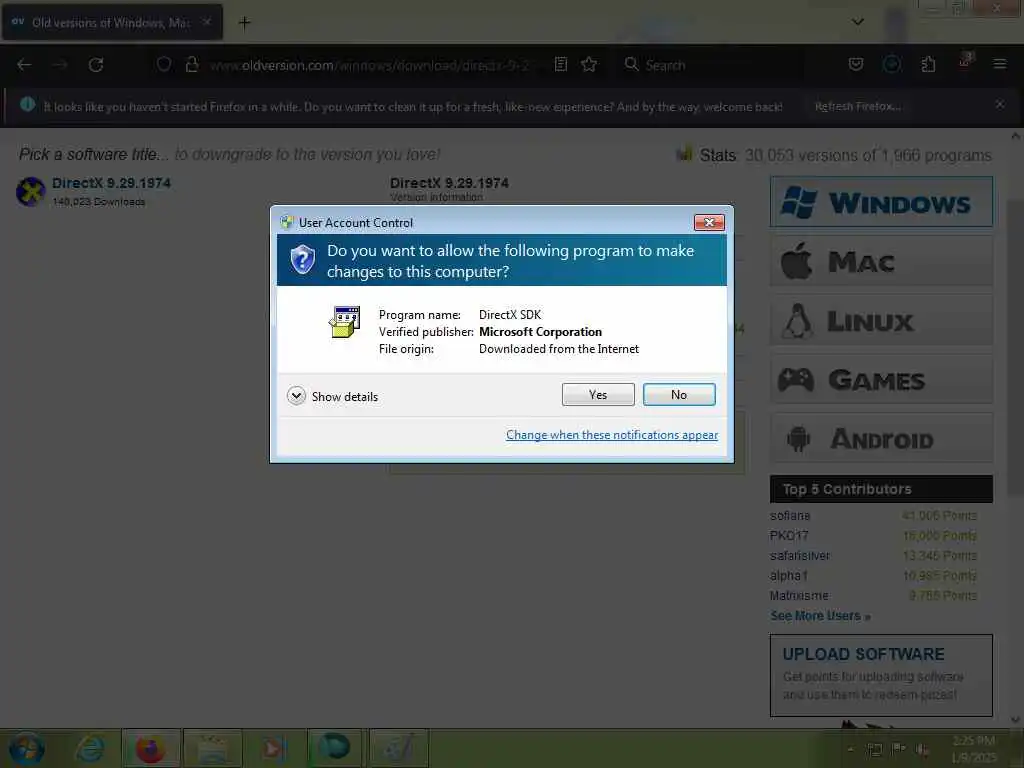This screenshot has height=768, width=1024.
Task: Open Pocket save icon
Action: coord(856,64)
